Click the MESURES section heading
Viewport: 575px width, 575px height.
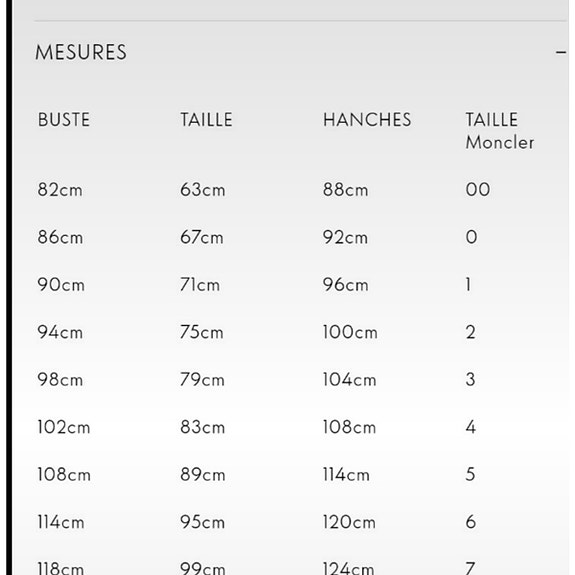point(81,52)
